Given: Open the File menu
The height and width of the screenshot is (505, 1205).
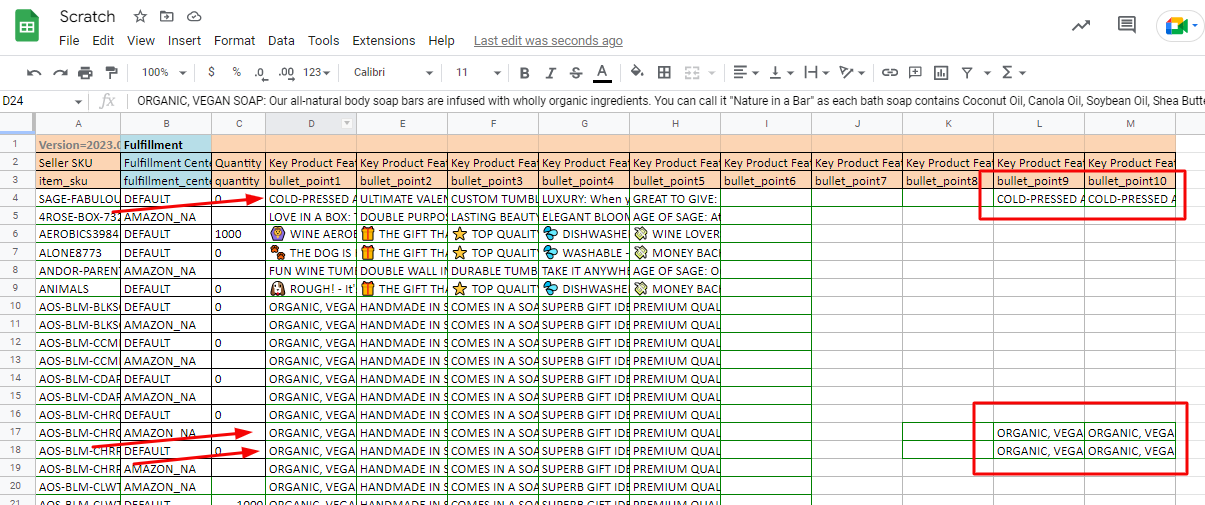Looking at the screenshot, I should (69, 41).
